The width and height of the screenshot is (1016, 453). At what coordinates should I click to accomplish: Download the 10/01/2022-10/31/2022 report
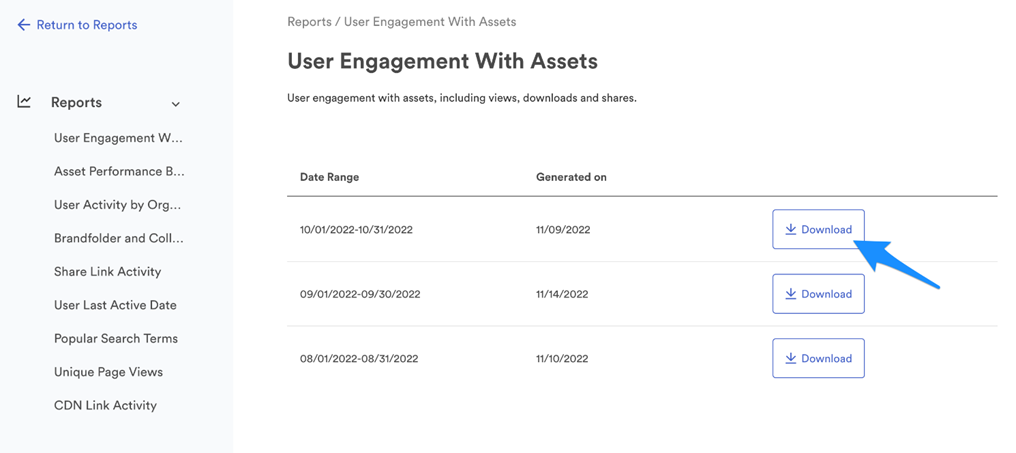click(818, 229)
